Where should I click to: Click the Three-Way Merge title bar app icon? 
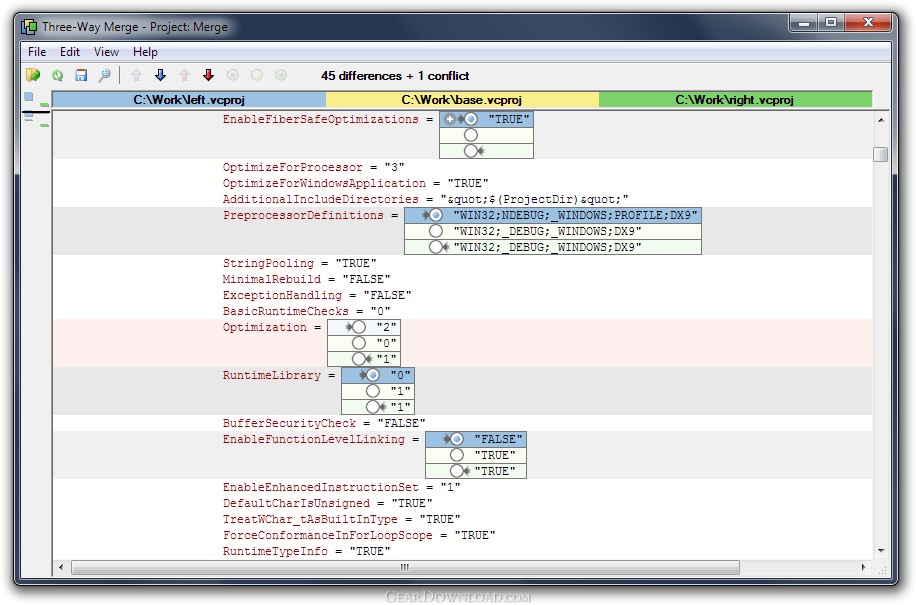[x=29, y=27]
